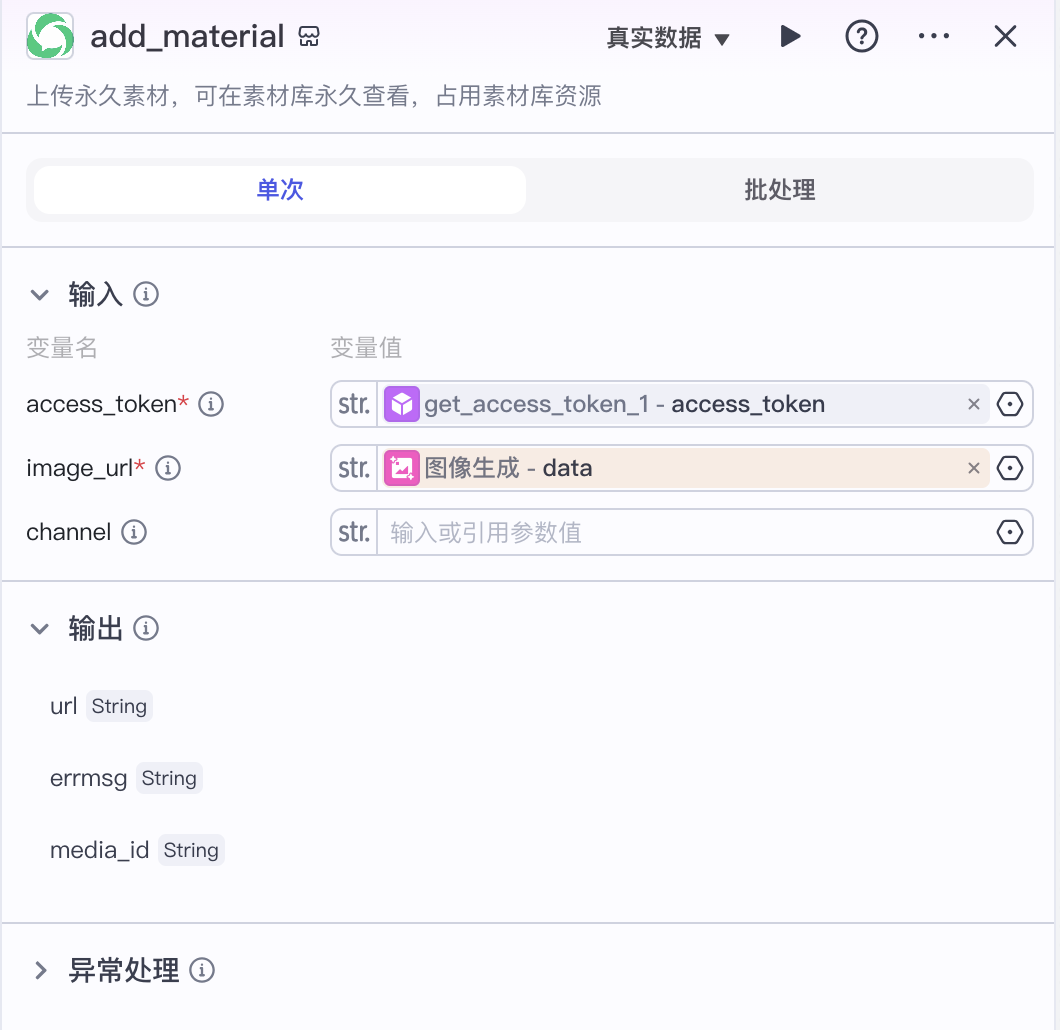Open variable picker for access_token field
Image resolution: width=1060 pixels, height=1030 pixels.
point(1010,404)
